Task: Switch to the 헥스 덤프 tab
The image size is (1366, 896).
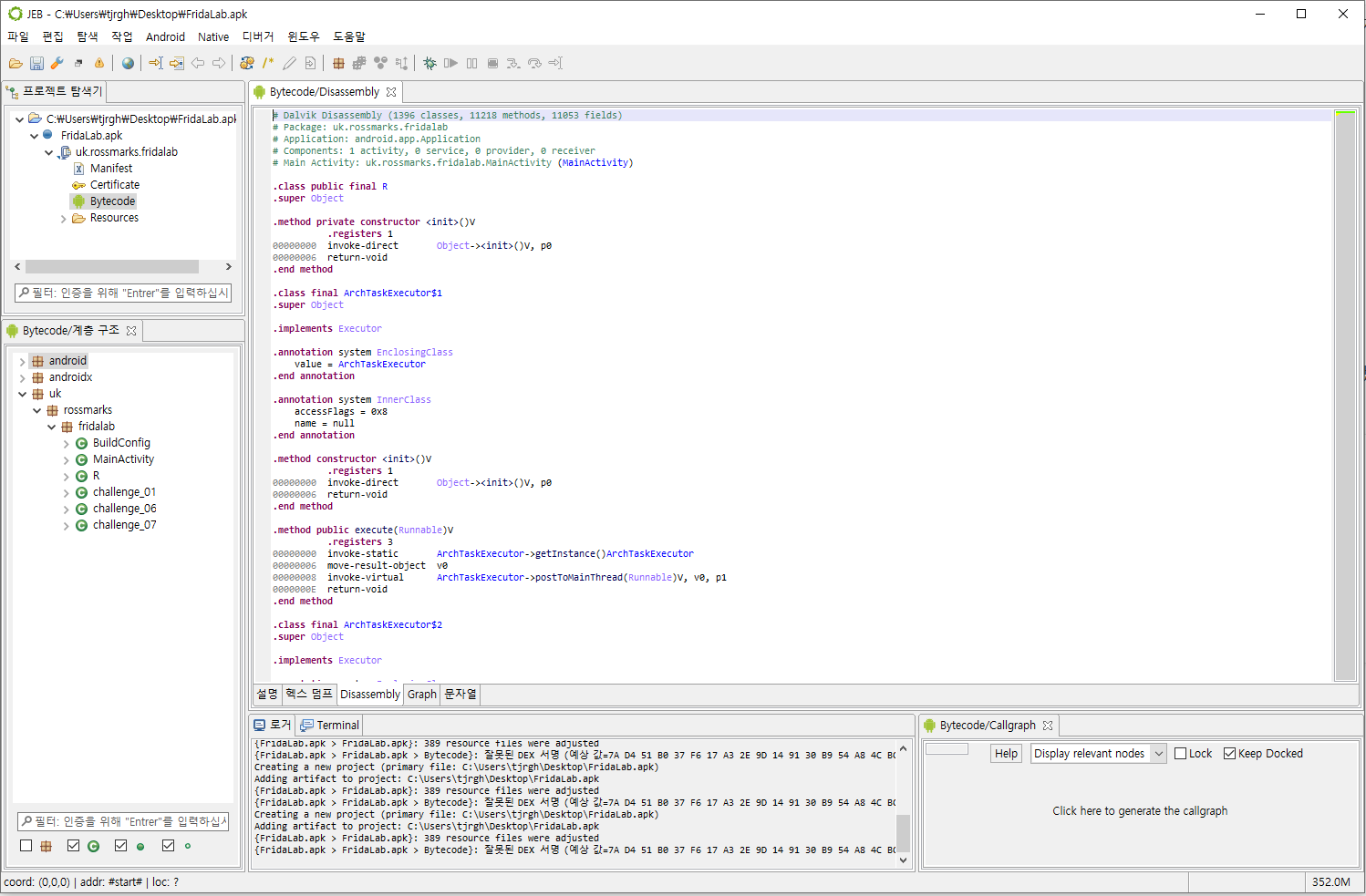Action: click(309, 695)
